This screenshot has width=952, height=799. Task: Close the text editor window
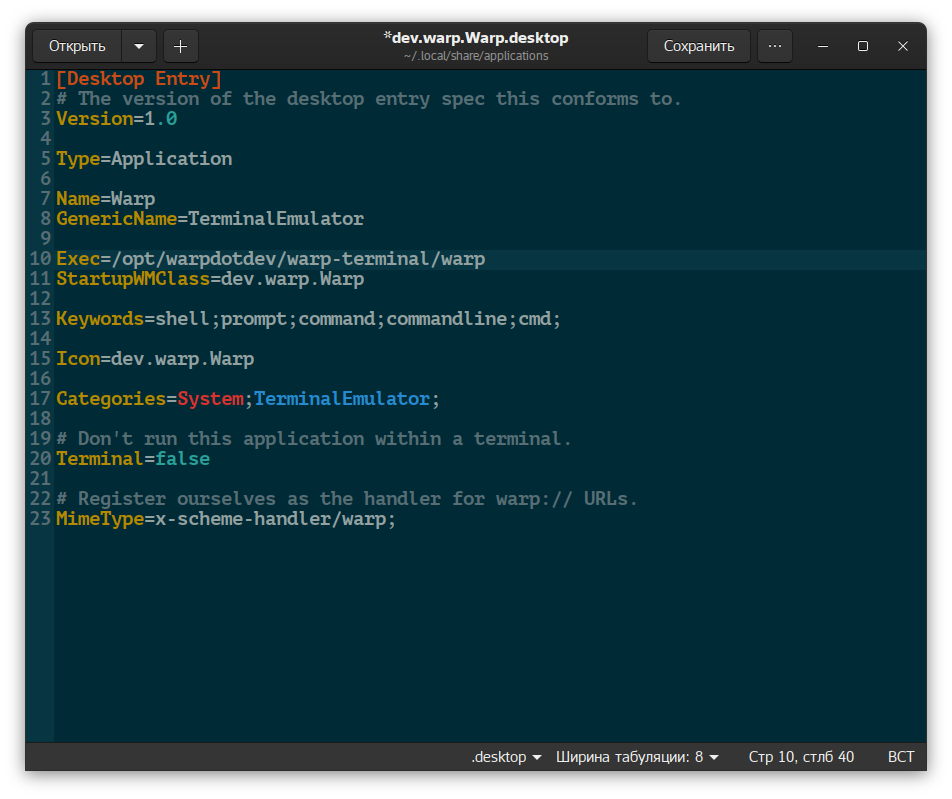(x=902, y=46)
